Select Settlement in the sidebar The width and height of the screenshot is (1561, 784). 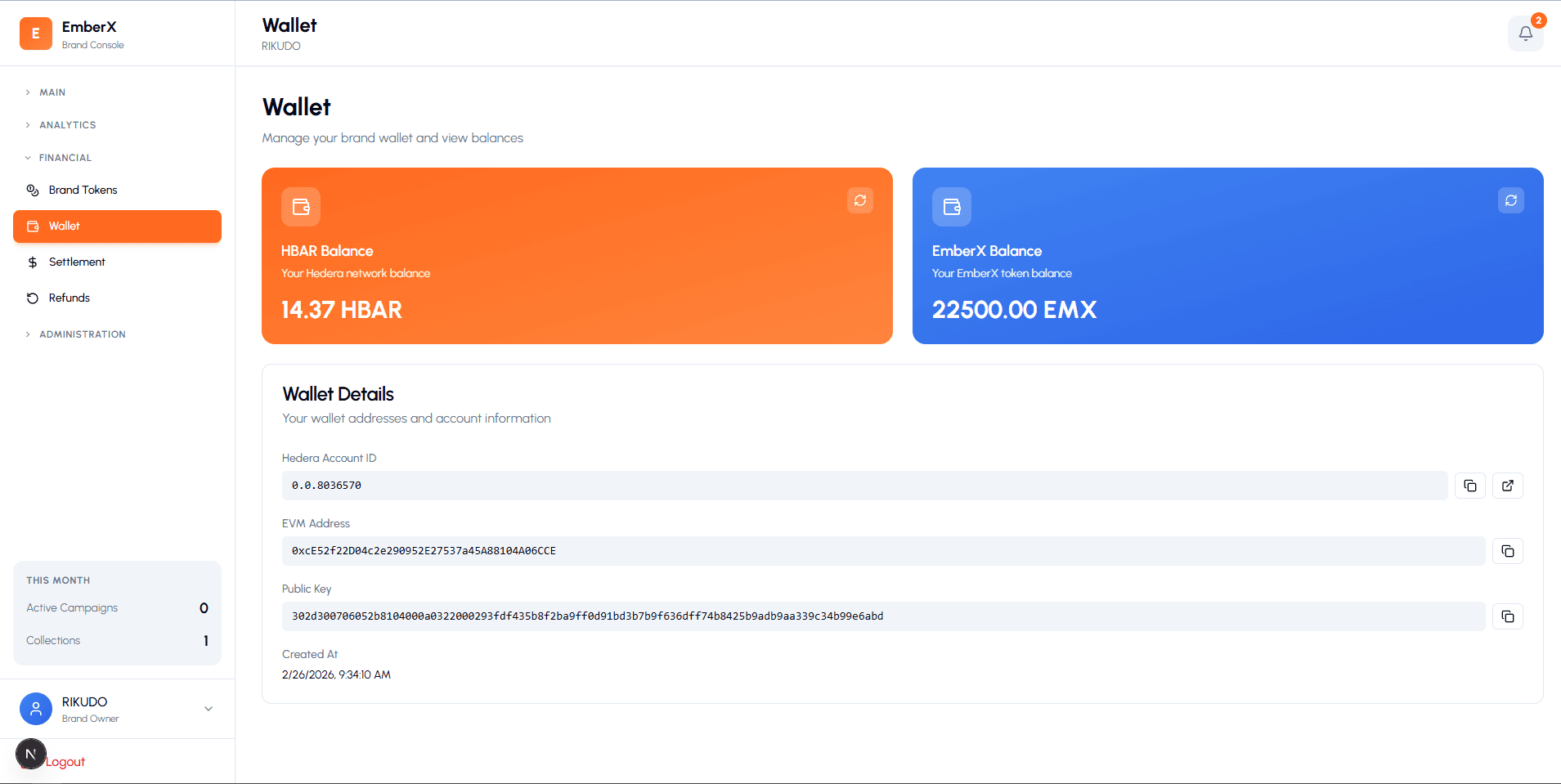pyautogui.click(x=77, y=262)
